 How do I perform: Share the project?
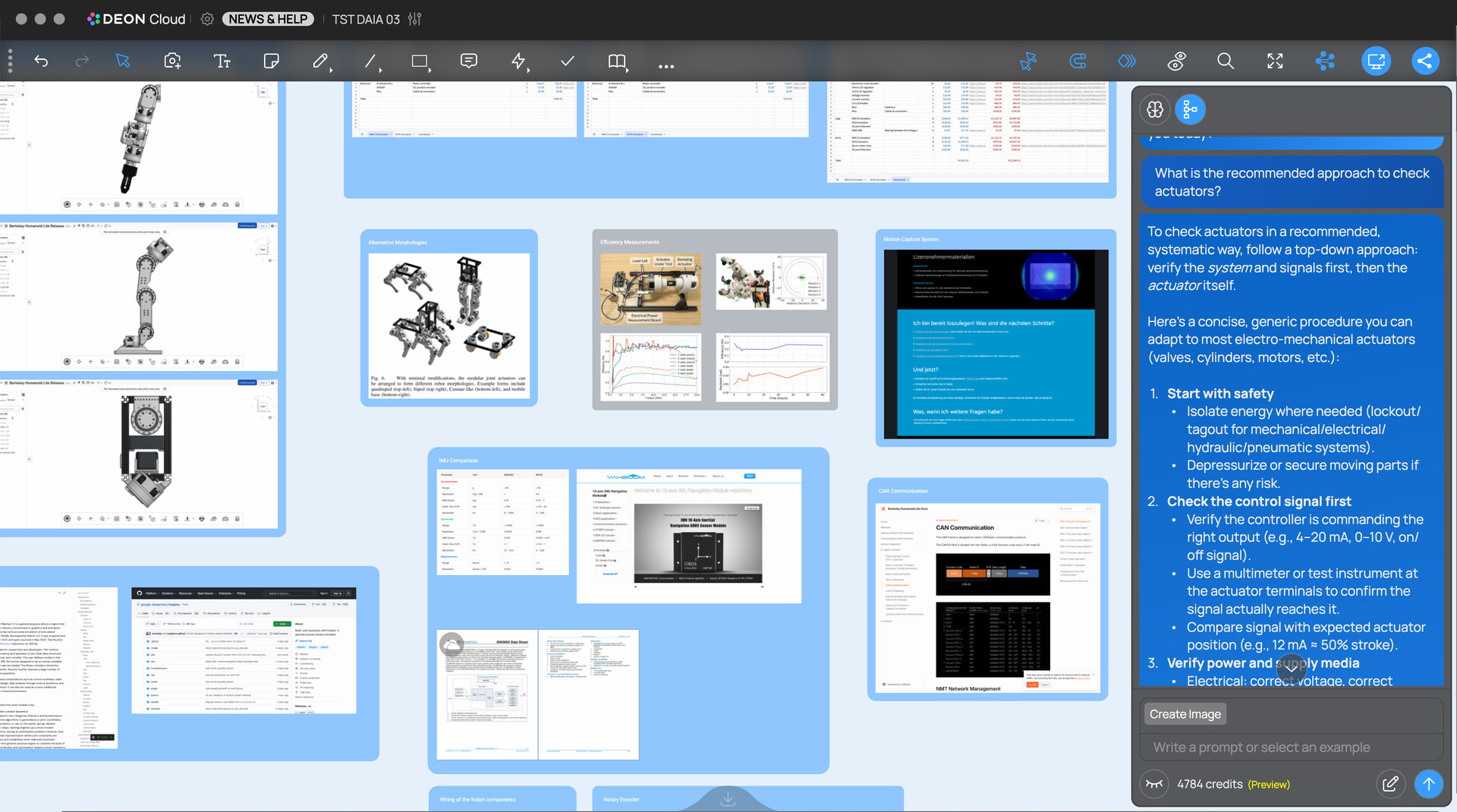[1425, 61]
